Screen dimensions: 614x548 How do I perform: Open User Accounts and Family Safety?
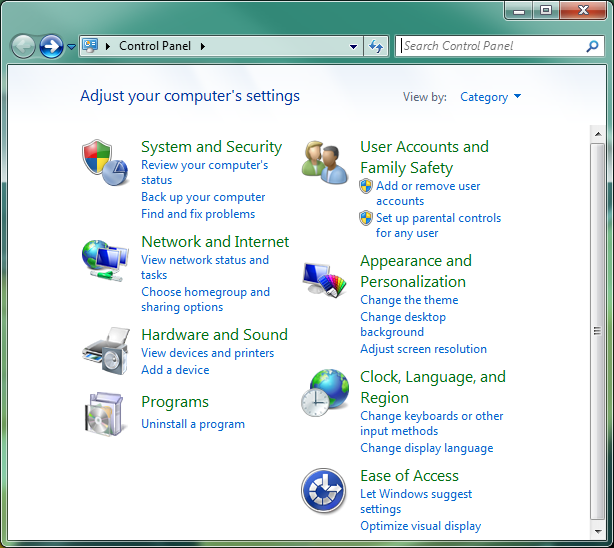(424, 157)
